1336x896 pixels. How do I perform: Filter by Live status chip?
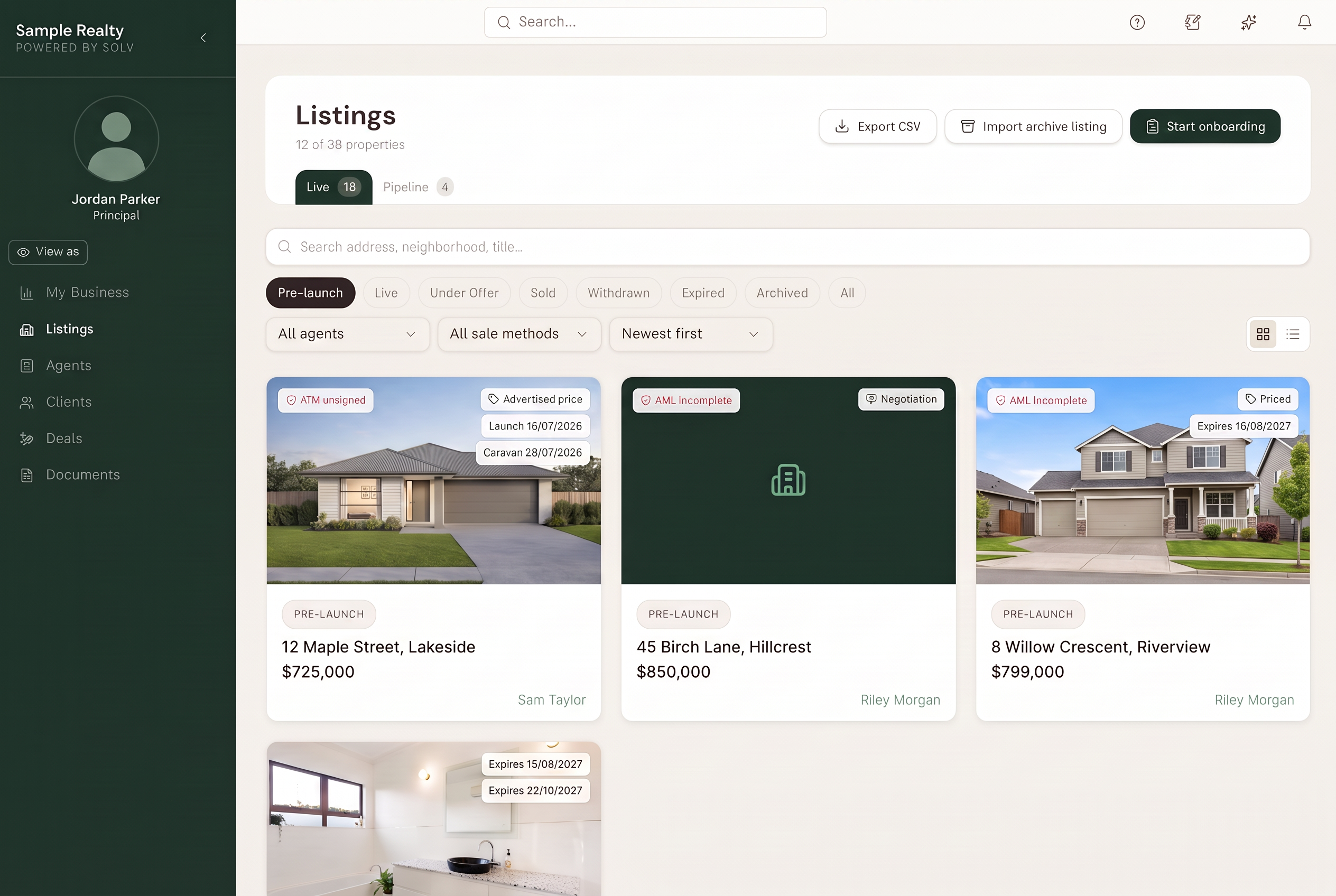tap(386, 293)
